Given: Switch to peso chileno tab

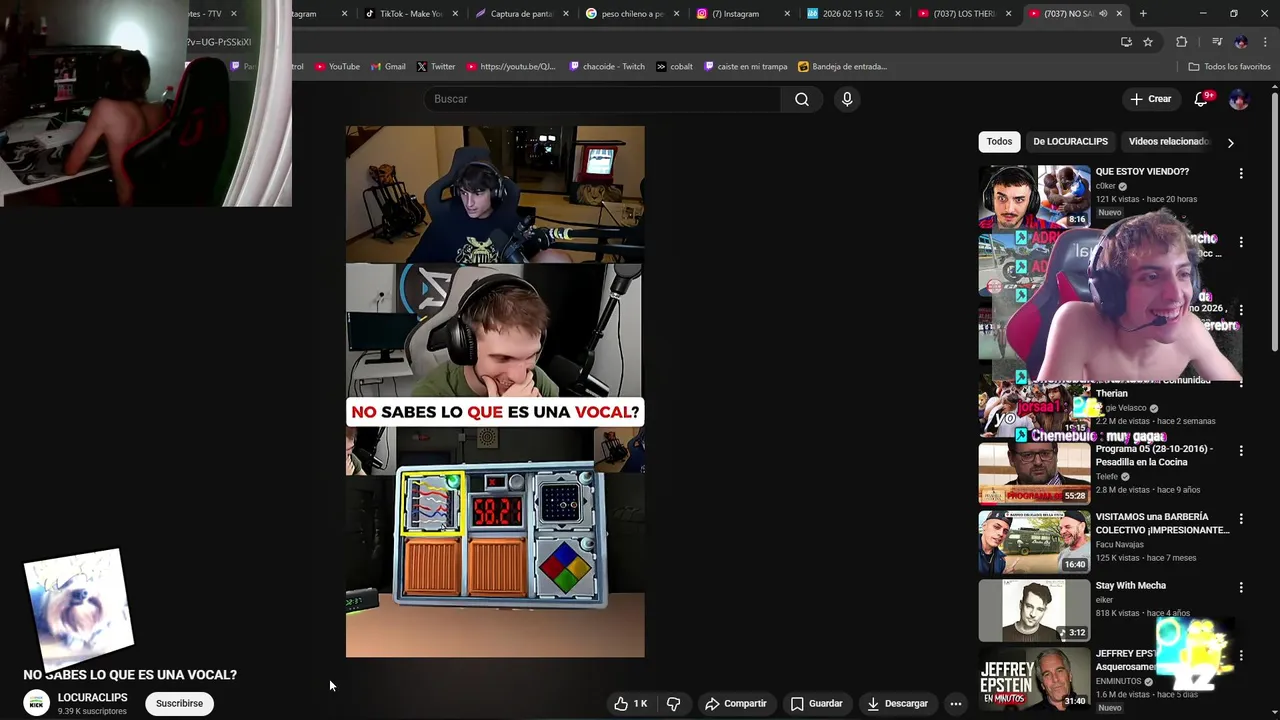Looking at the screenshot, I should coord(631,14).
